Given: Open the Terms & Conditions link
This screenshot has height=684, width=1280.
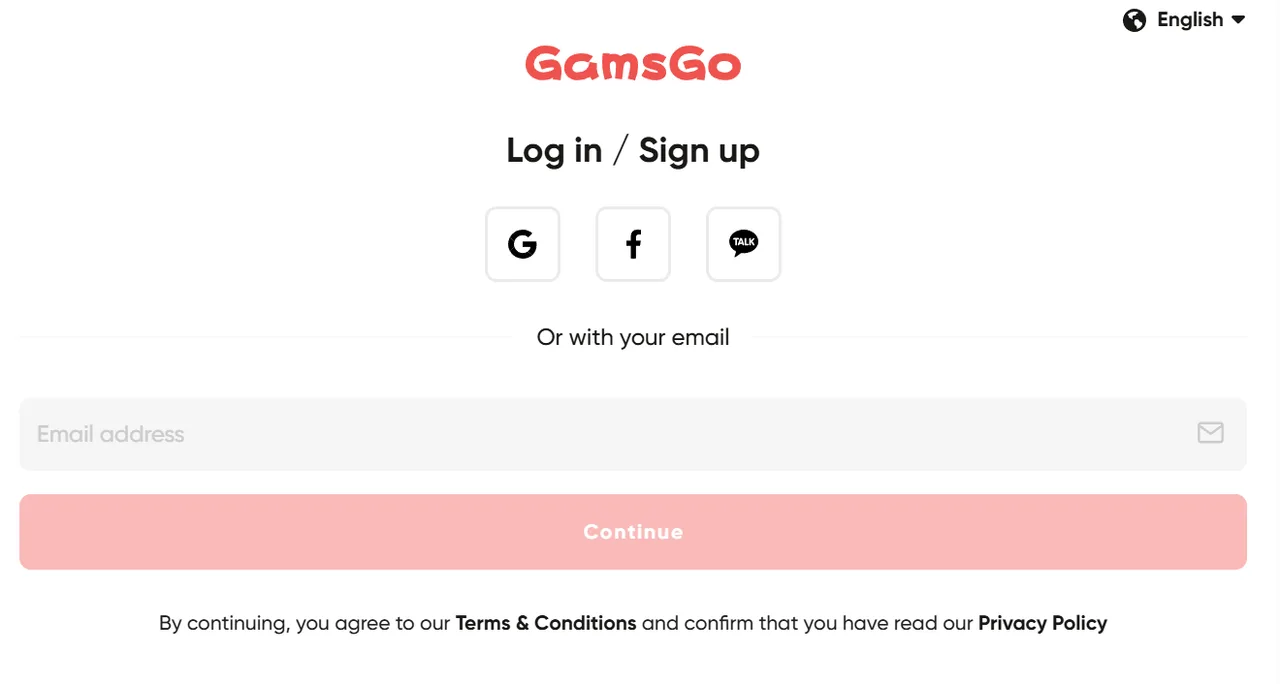Looking at the screenshot, I should point(545,622).
